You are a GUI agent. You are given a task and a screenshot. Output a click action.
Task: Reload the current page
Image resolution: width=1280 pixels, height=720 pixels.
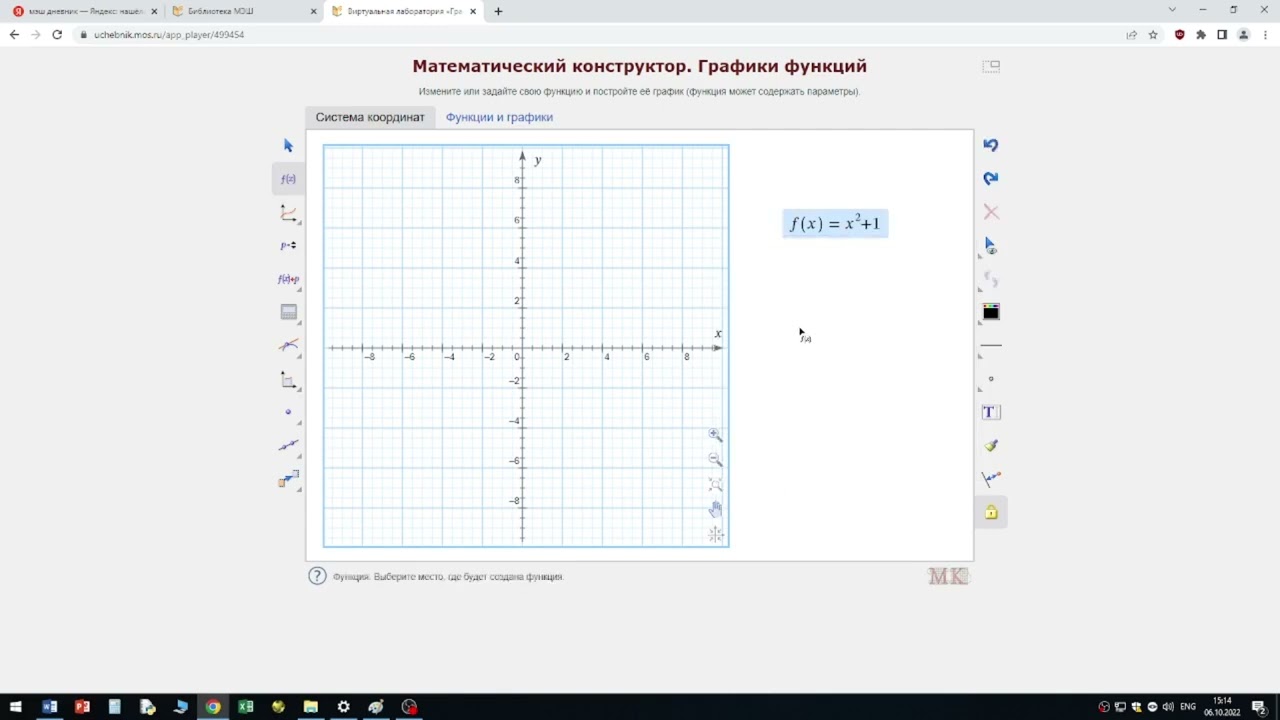pos(57,34)
